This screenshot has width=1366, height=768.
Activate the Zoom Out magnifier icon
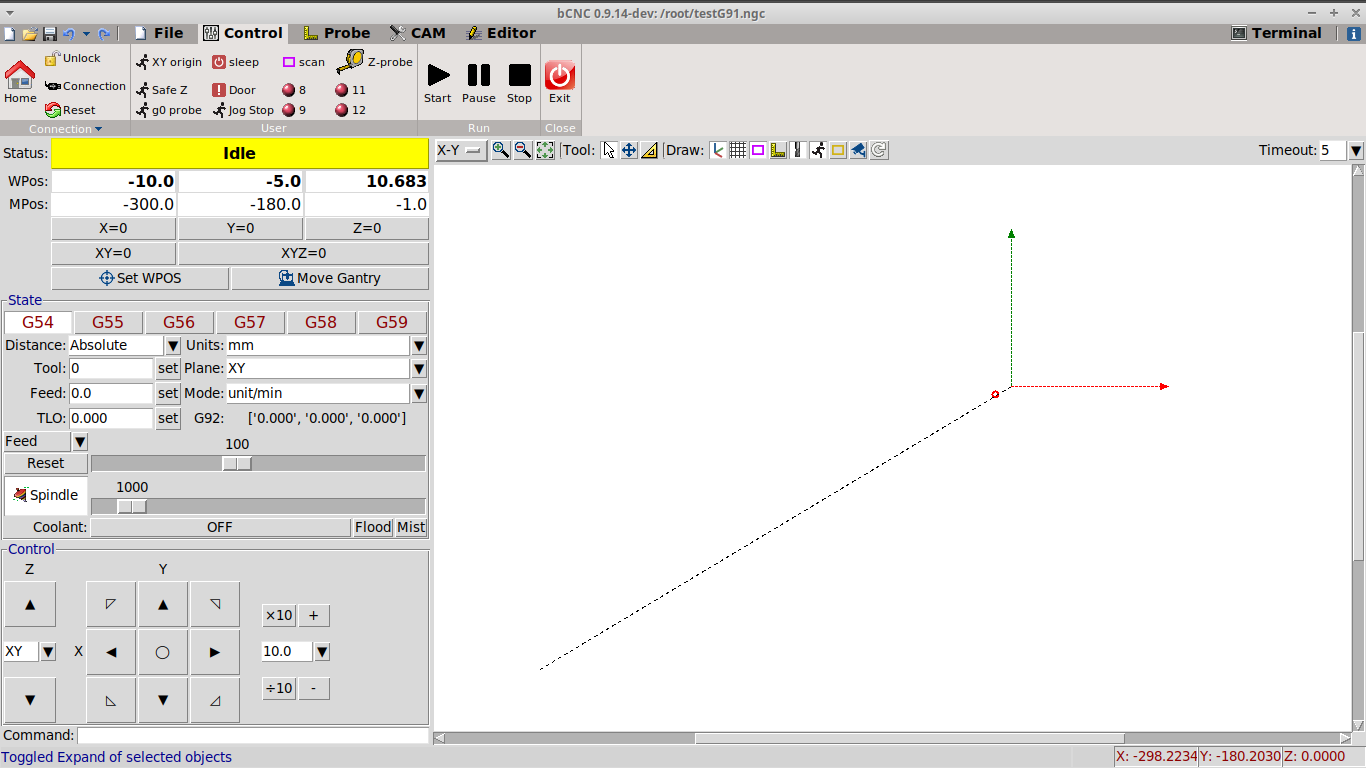[522, 150]
